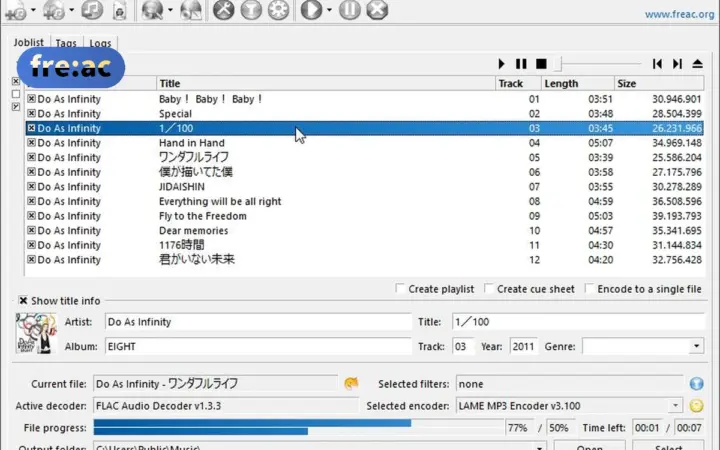Start encoding with the toolbar play icon
Viewport: 720px width, 450px height.
click(311, 10)
